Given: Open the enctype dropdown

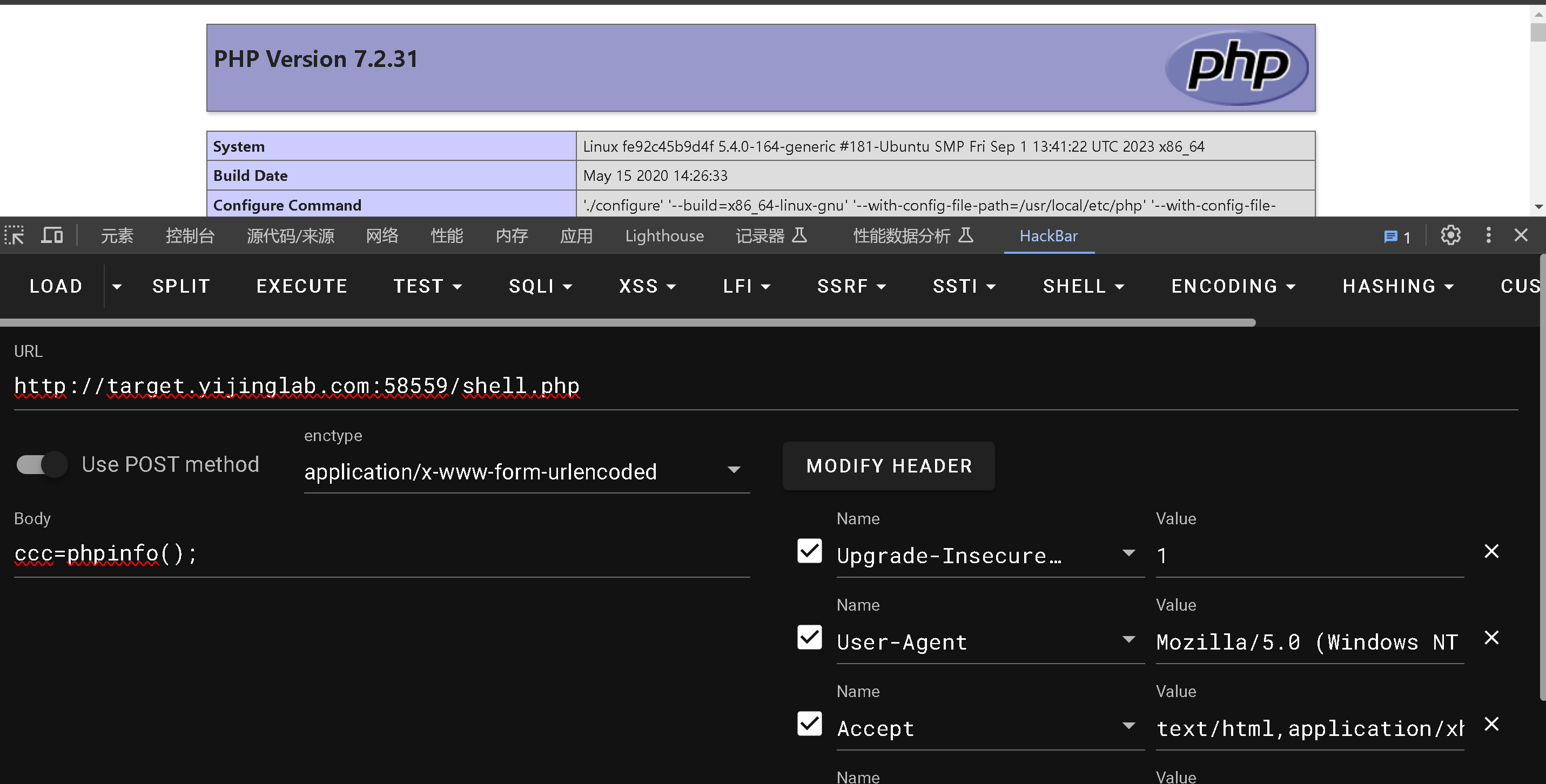Looking at the screenshot, I should tap(526, 471).
